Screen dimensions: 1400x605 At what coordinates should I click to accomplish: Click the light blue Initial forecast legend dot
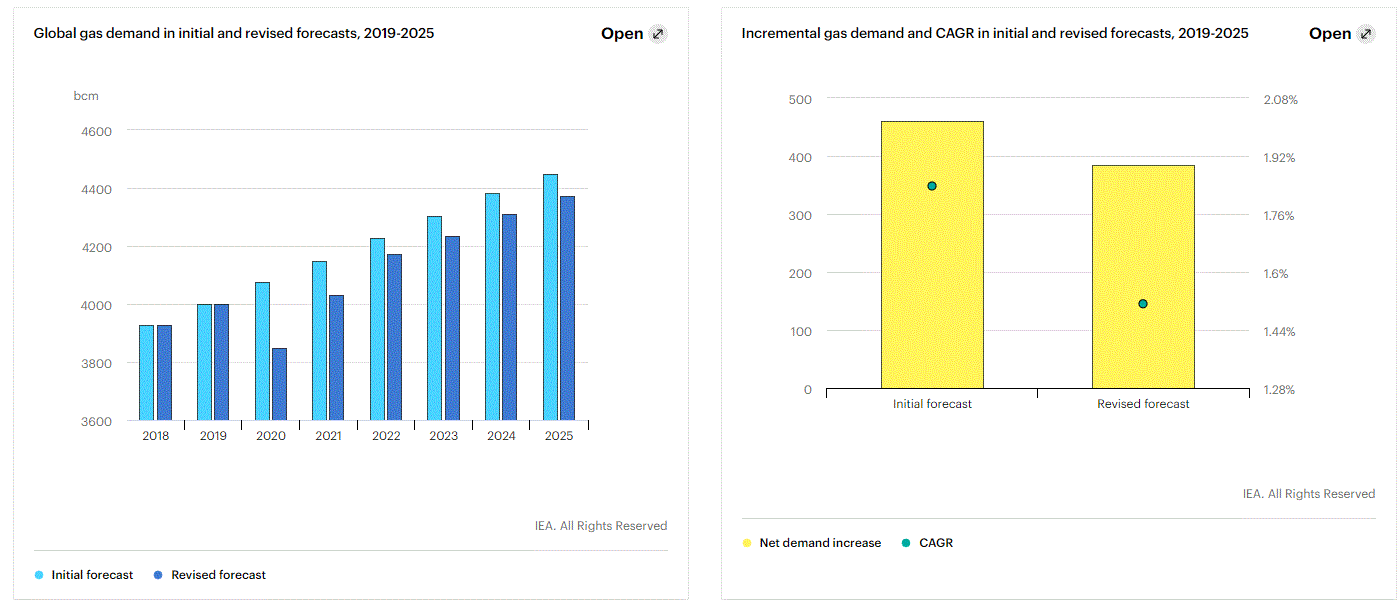click(x=39, y=575)
